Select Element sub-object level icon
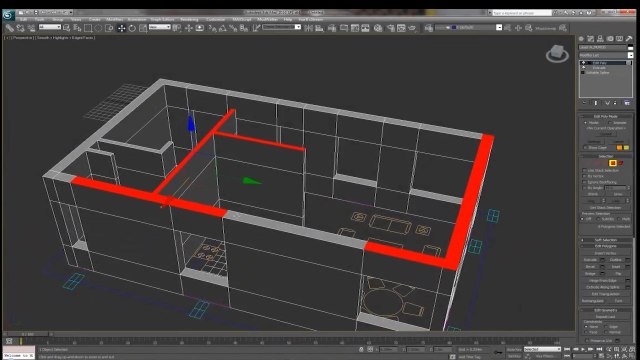This screenshot has width=640, height=360. pos(621,163)
